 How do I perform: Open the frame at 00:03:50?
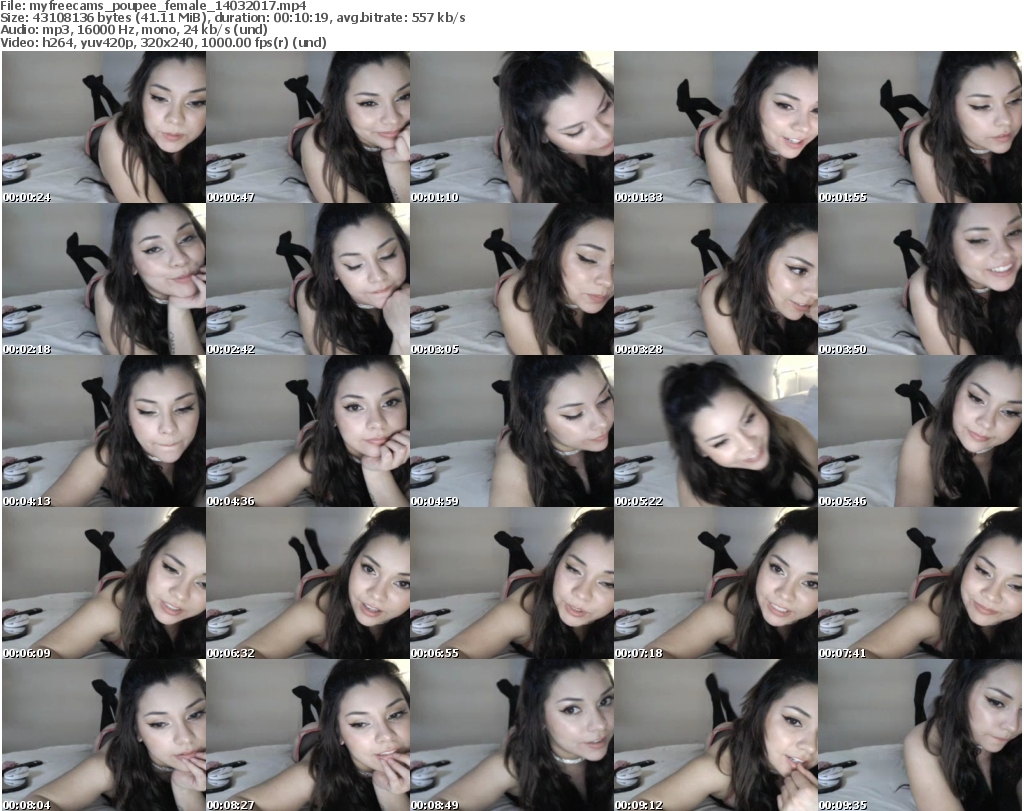(x=920, y=279)
